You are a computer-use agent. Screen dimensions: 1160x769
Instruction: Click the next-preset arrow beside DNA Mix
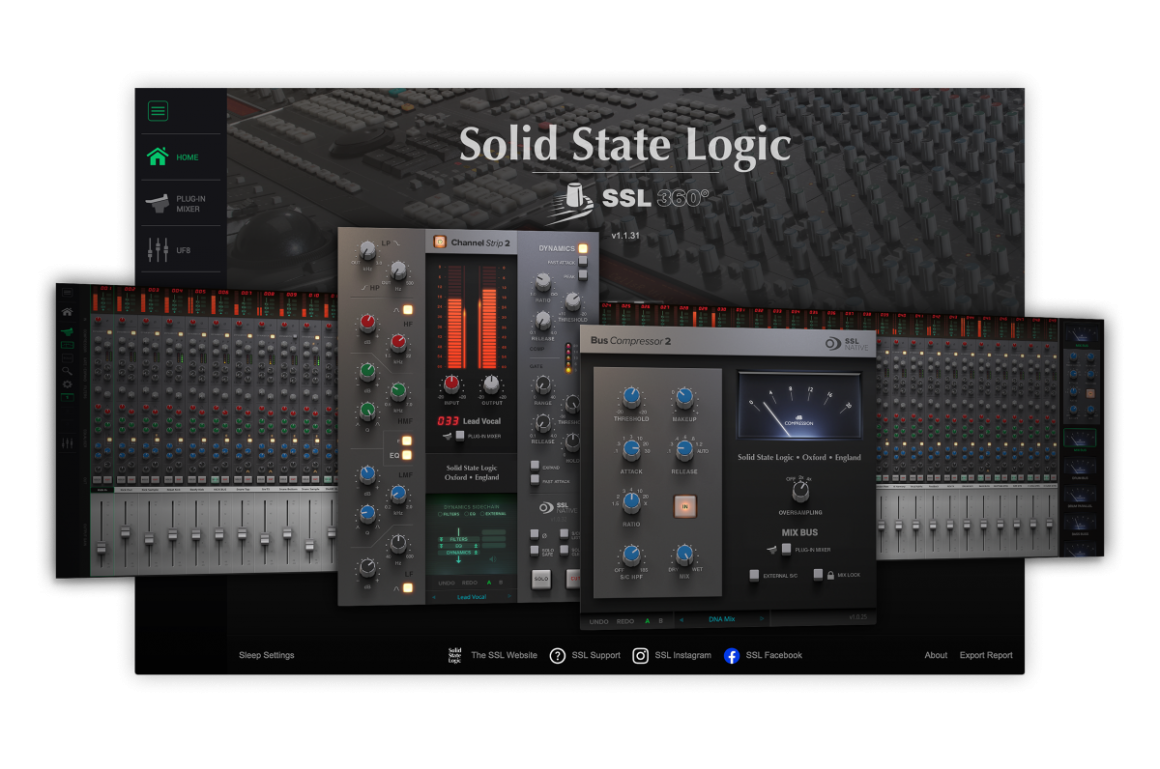(761, 619)
